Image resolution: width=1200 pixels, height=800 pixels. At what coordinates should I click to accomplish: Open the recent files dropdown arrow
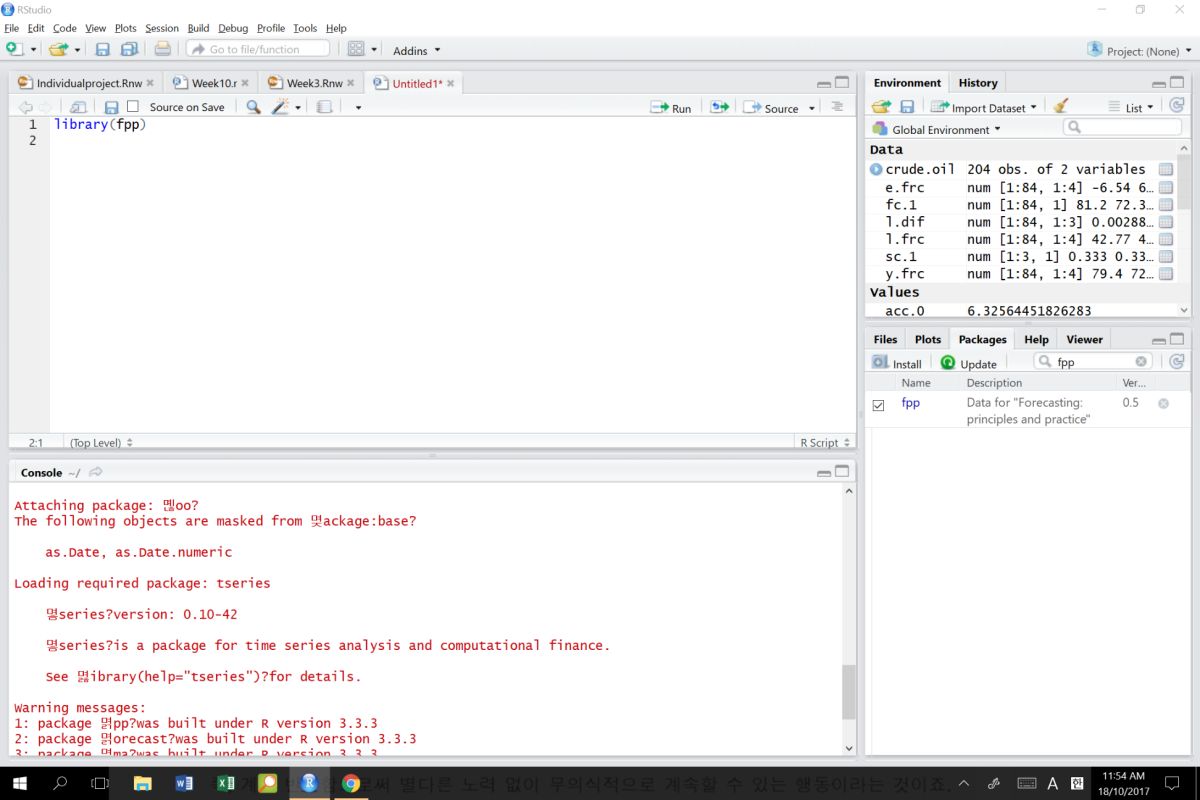77,50
